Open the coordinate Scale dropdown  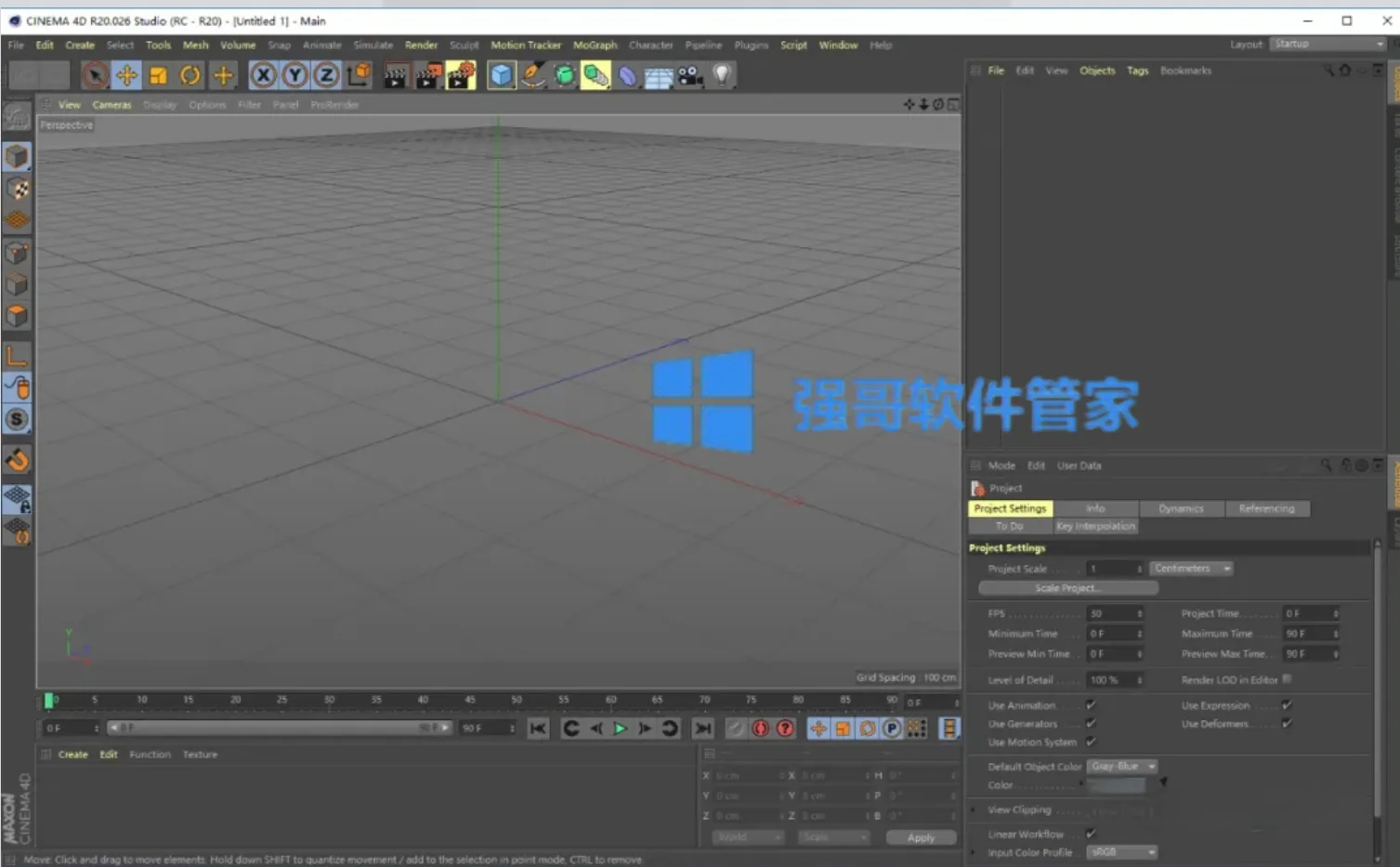(833, 837)
